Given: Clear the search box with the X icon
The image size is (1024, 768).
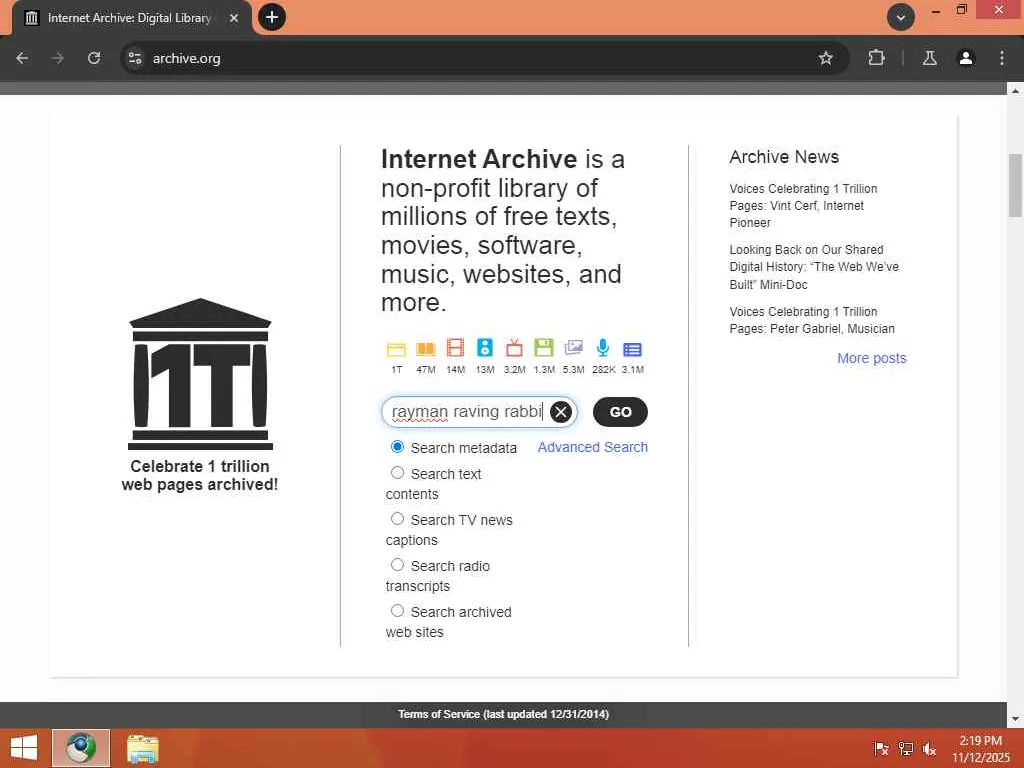Looking at the screenshot, I should (560, 412).
